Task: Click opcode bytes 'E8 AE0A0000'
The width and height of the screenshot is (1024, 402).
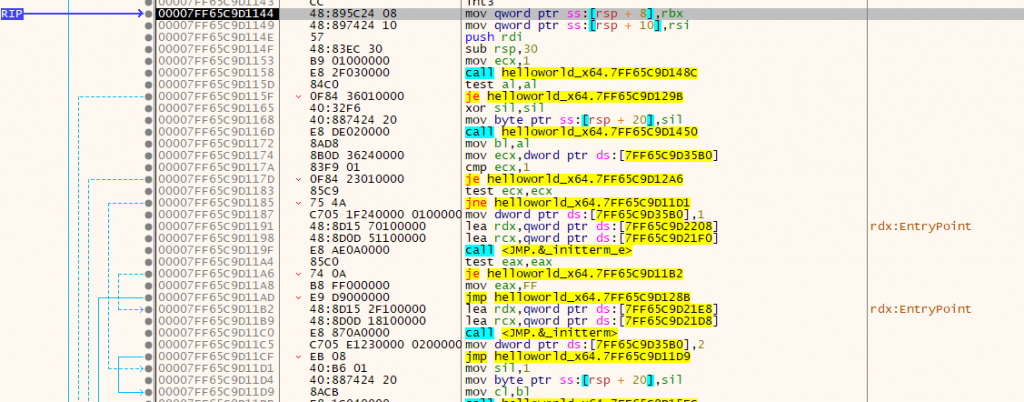Action: click(349, 250)
